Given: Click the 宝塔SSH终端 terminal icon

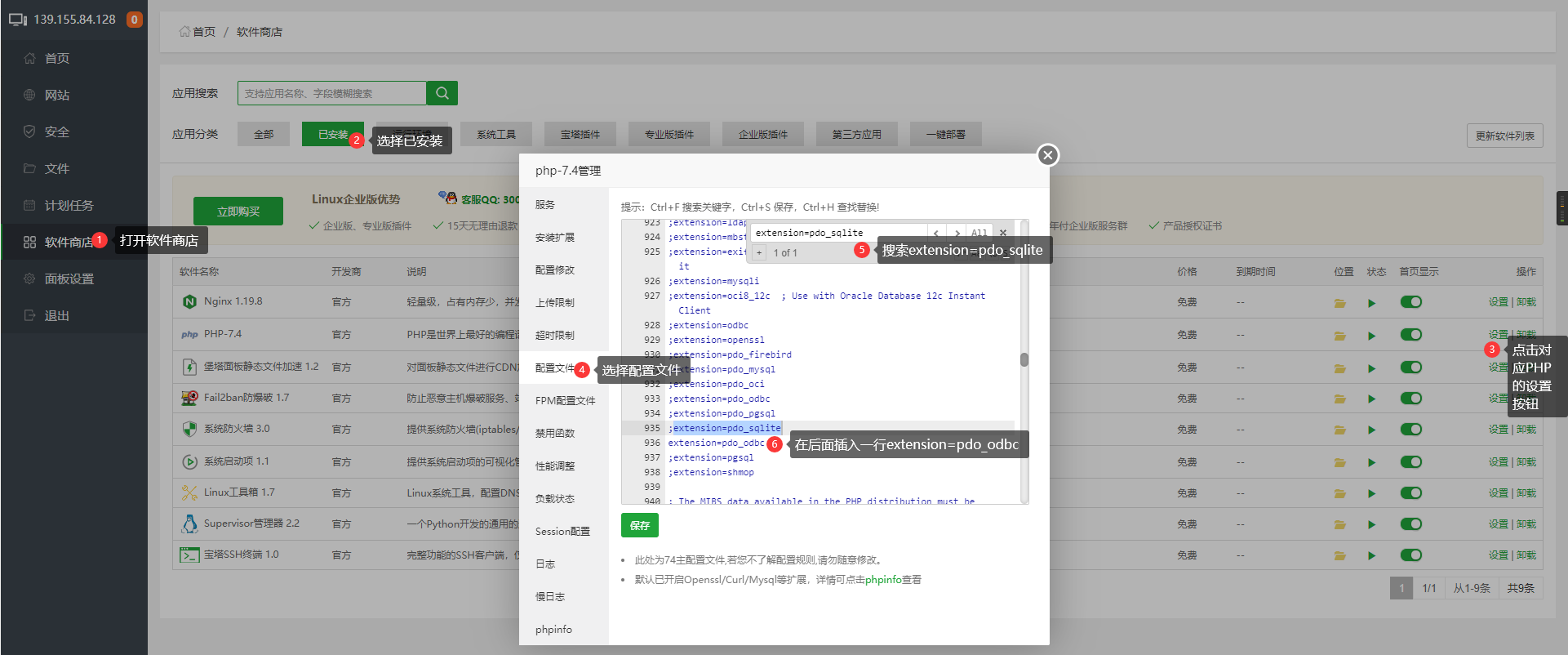Looking at the screenshot, I should tap(189, 555).
